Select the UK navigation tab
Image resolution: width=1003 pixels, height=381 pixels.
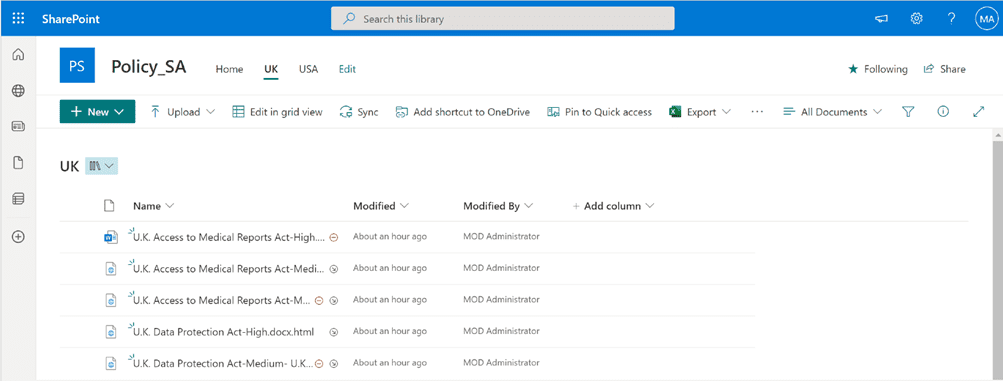pos(271,69)
